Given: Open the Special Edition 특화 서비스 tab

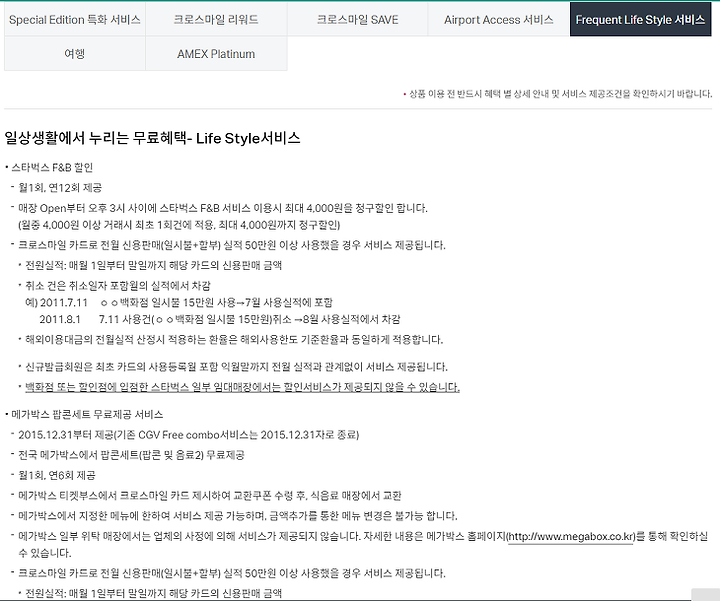Looking at the screenshot, I should tap(75, 19).
